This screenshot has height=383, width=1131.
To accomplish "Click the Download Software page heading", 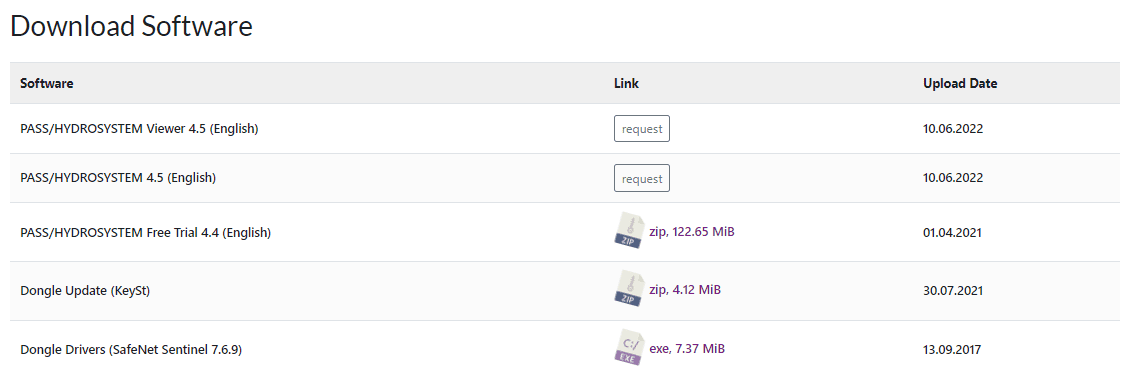I will point(131,26).
